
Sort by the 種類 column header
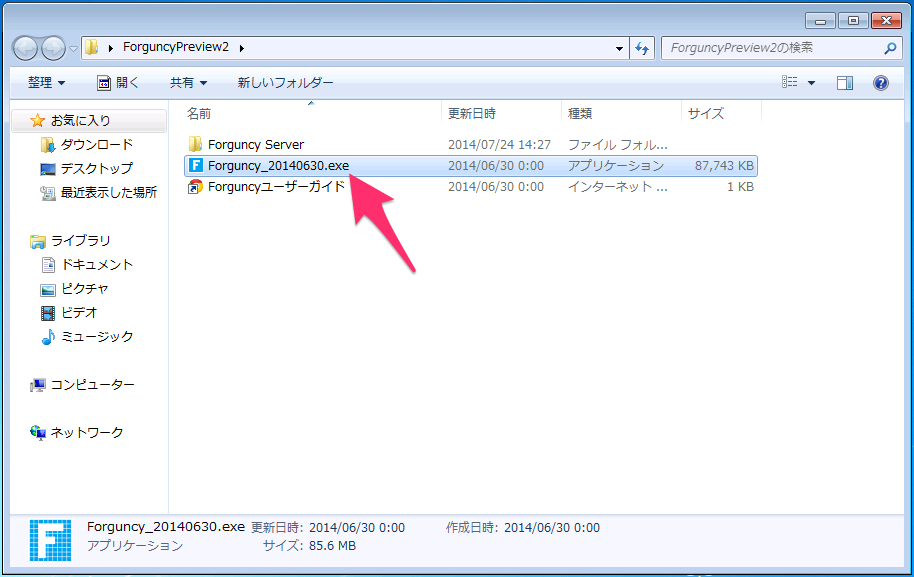point(581,114)
